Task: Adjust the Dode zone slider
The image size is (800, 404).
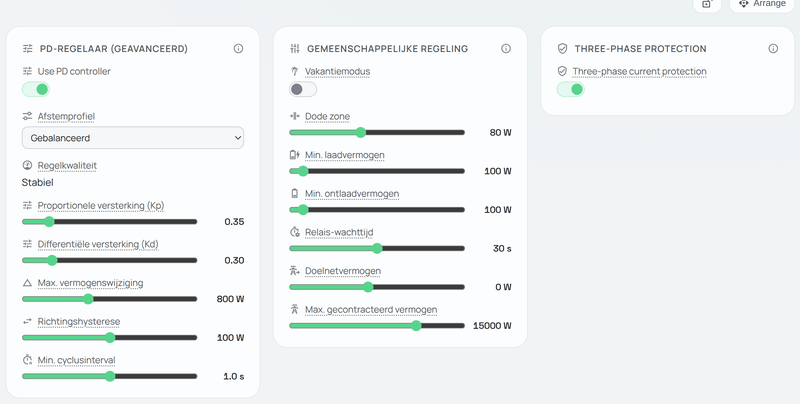Action: tap(377, 133)
